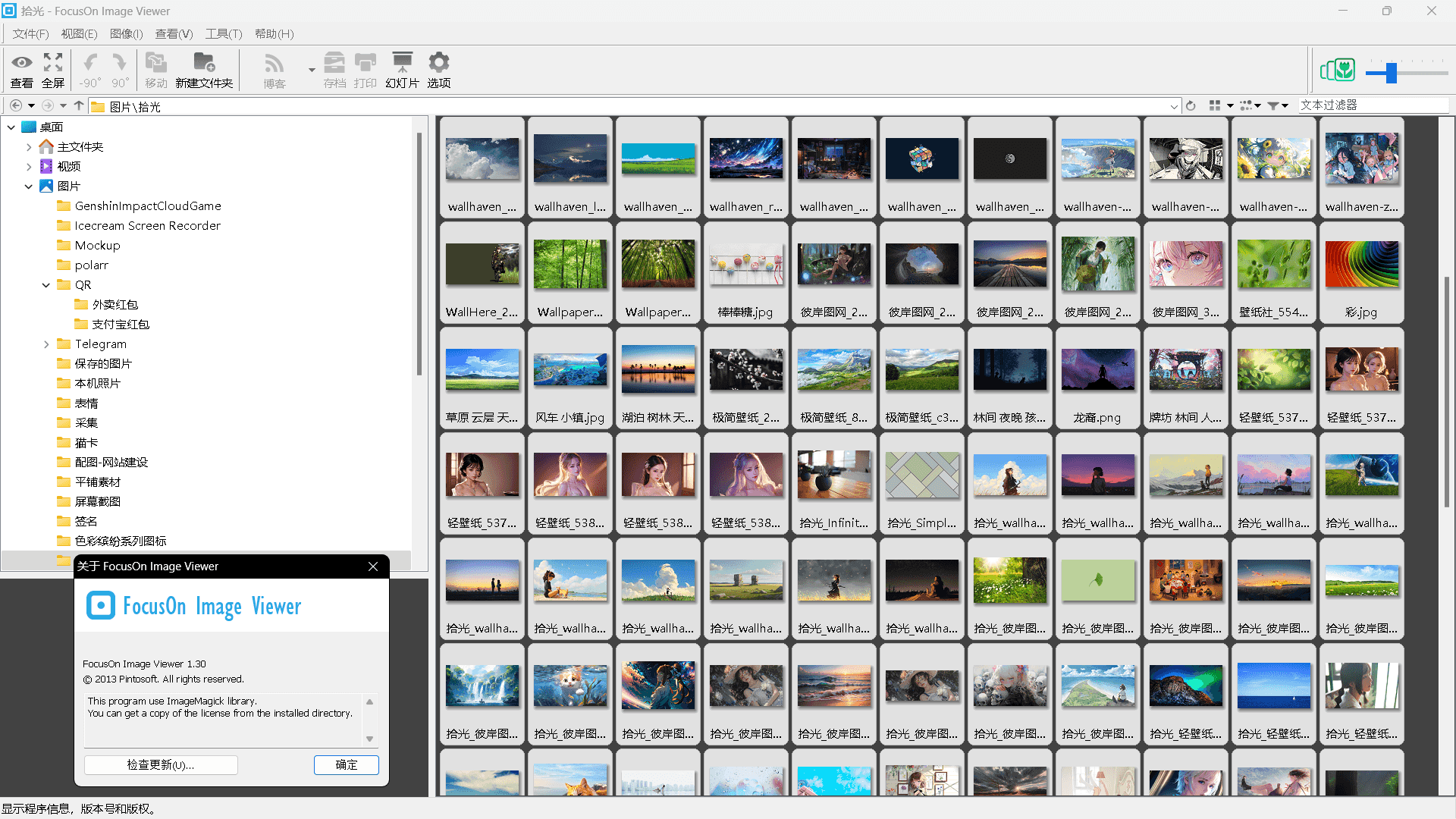Select the Icecream Screen Recorder folder
The image size is (1456, 819).
tap(147, 226)
